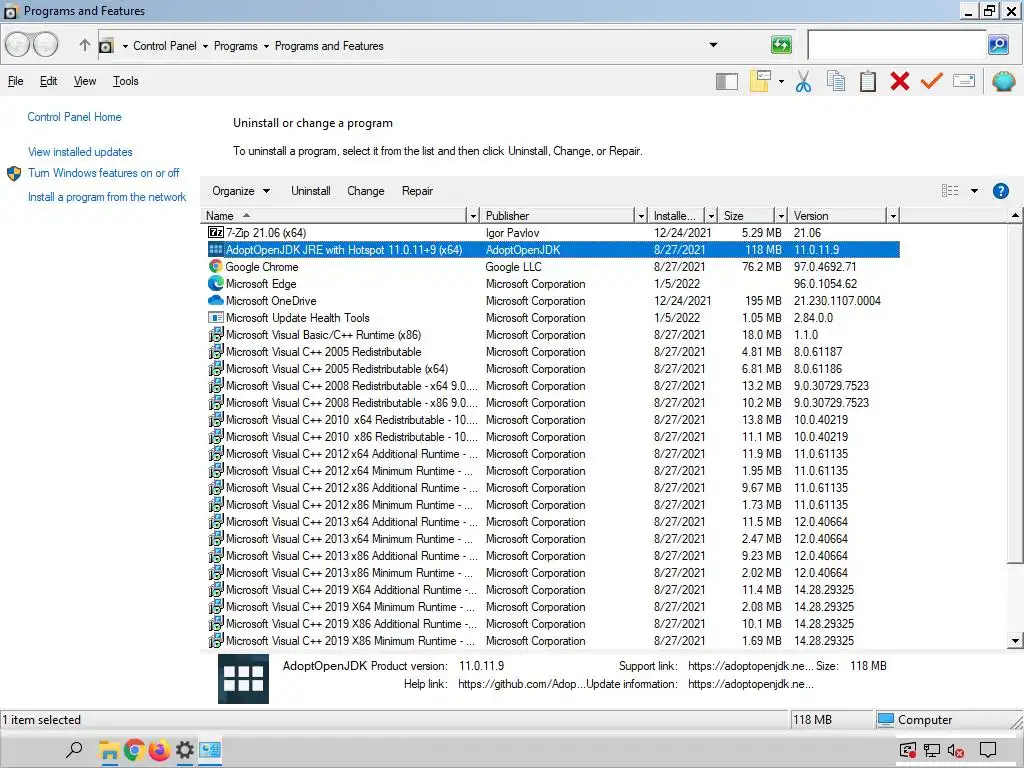Open taskbar search magnifier
Image resolution: width=1024 pixels, height=768 pixels.
(74, 750)
